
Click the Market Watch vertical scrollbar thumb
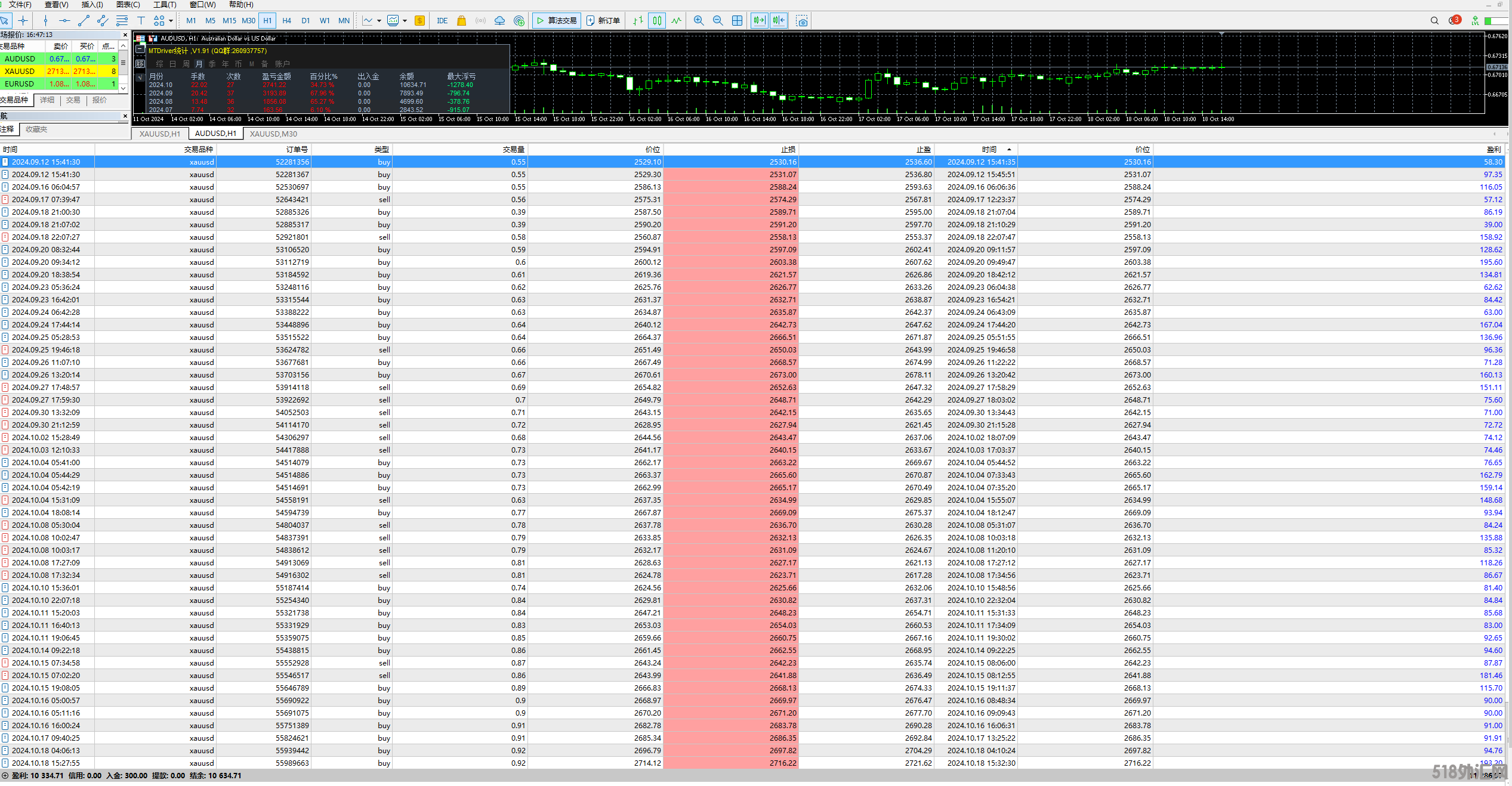point(124,62)
